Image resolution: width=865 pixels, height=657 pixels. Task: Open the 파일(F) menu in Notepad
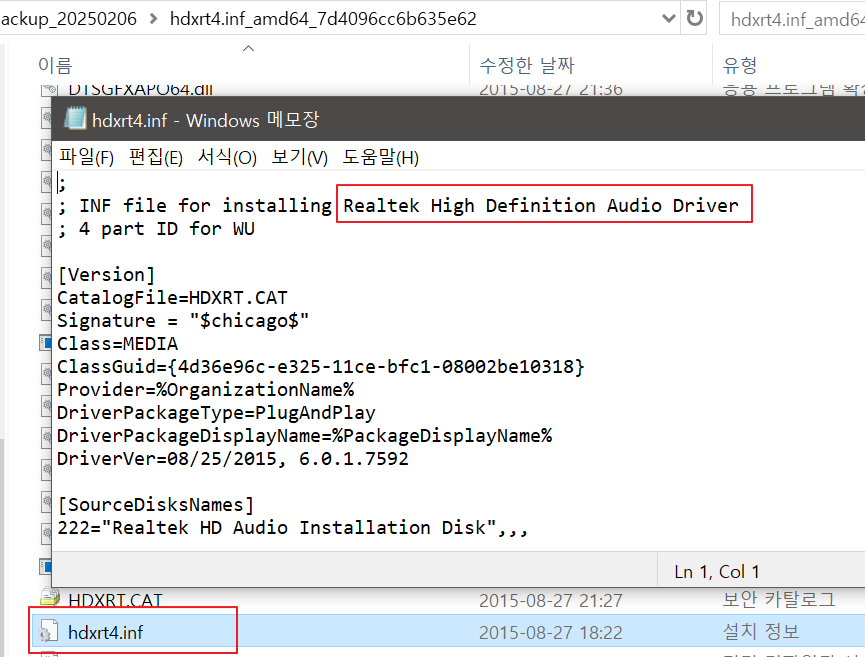[x=86, y=157]
